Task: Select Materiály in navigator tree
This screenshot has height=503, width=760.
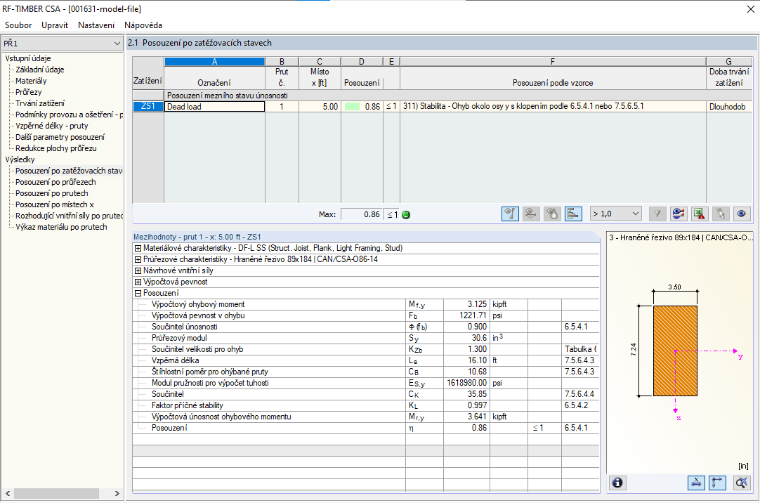Action: [x=31, y=81]
